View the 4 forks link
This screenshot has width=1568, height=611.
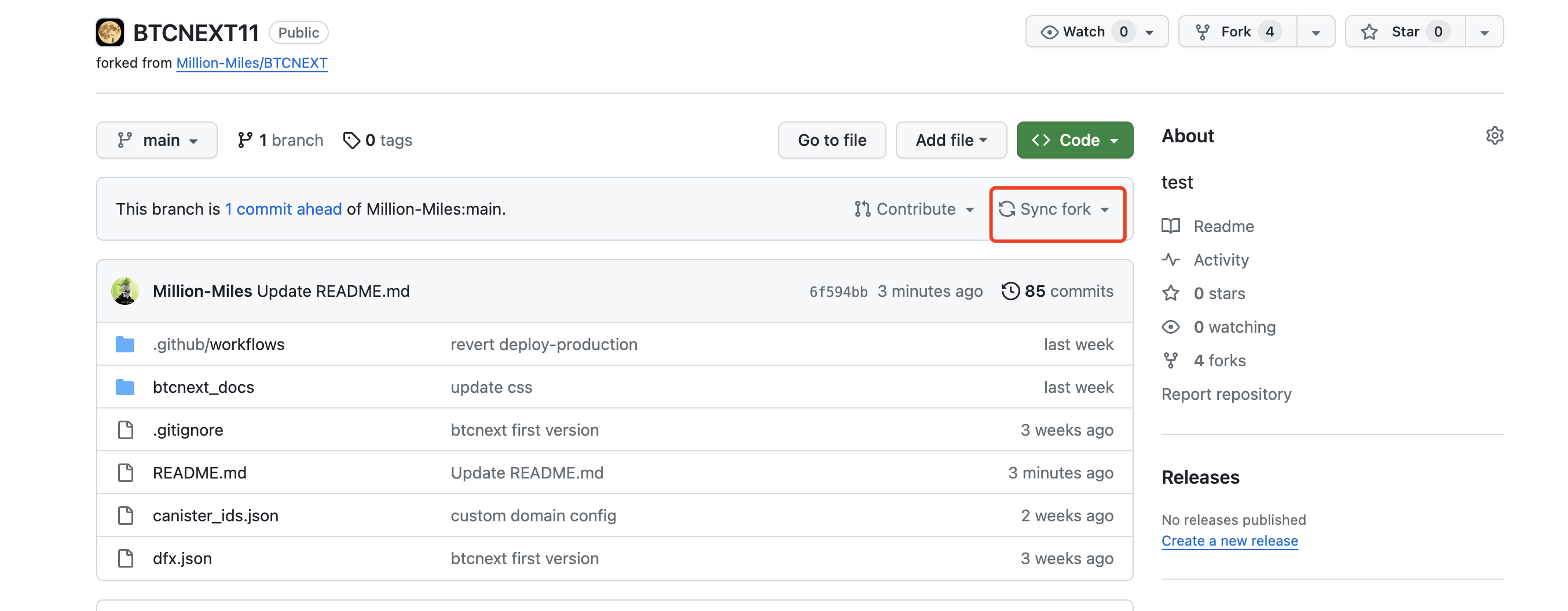tap(1219, 360)
